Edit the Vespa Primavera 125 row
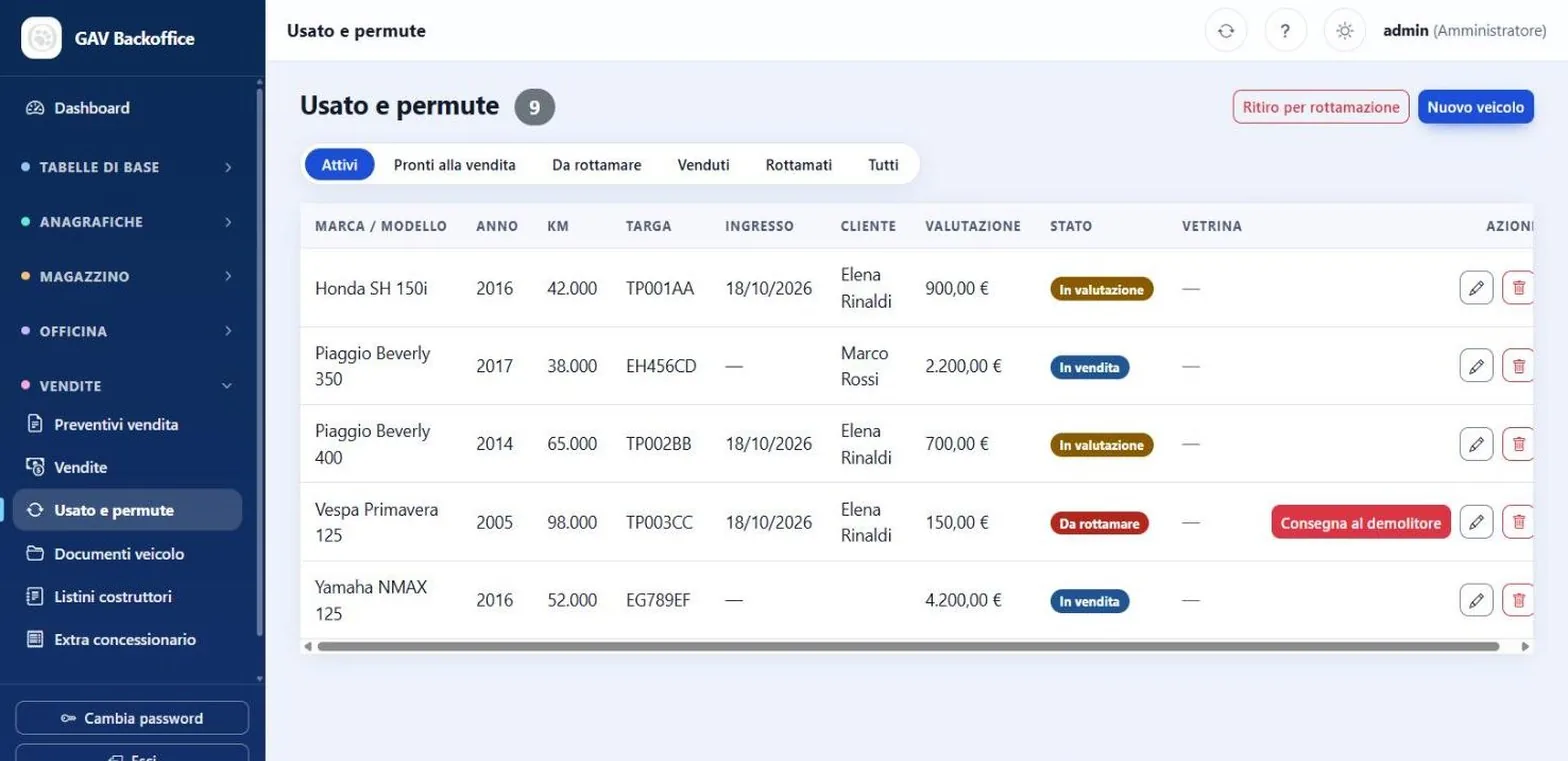The height and width of the screenshot is (761, 1568). click(x=1476, y=522)
